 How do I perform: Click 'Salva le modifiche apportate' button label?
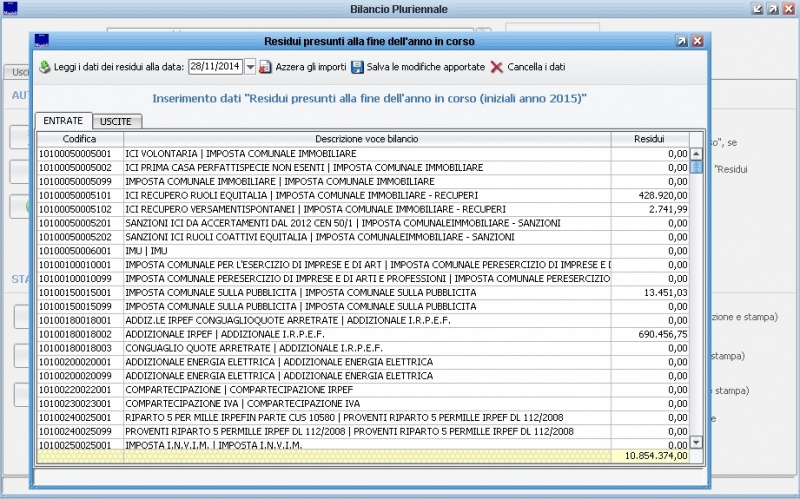[x=426, y=67]
